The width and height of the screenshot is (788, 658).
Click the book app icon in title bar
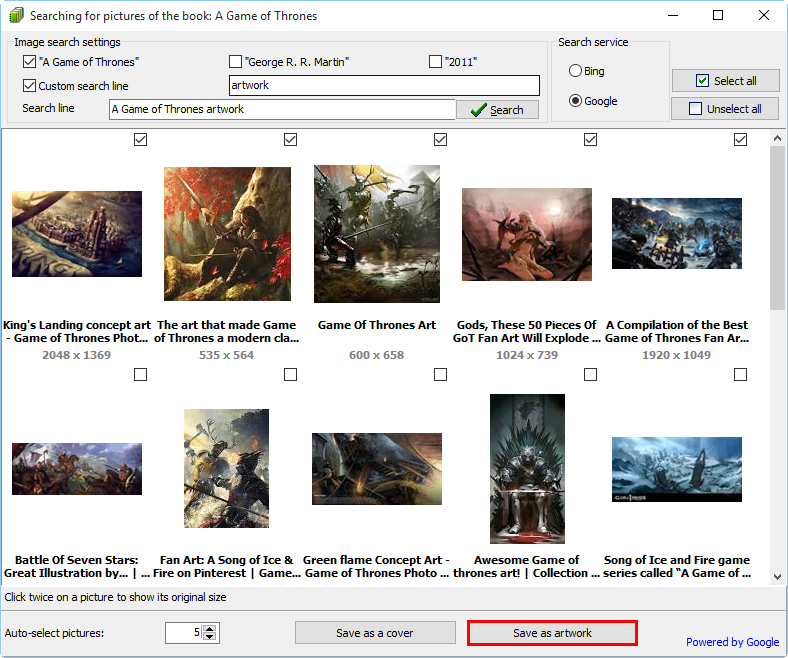click(16, 16)
